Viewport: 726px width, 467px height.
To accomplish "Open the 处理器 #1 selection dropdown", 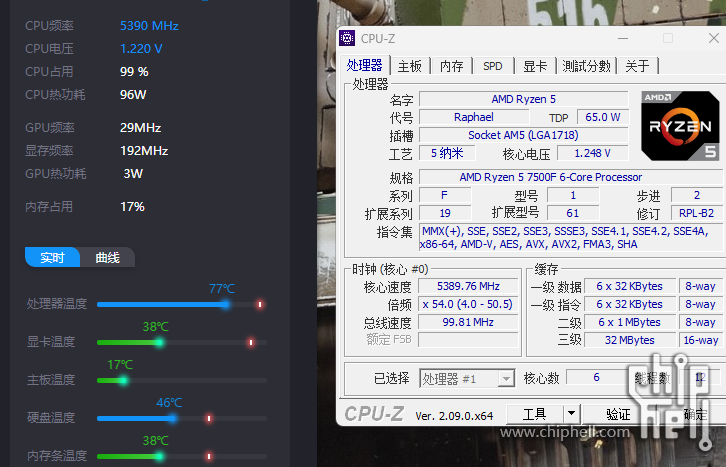I will [x=467, y=379].
